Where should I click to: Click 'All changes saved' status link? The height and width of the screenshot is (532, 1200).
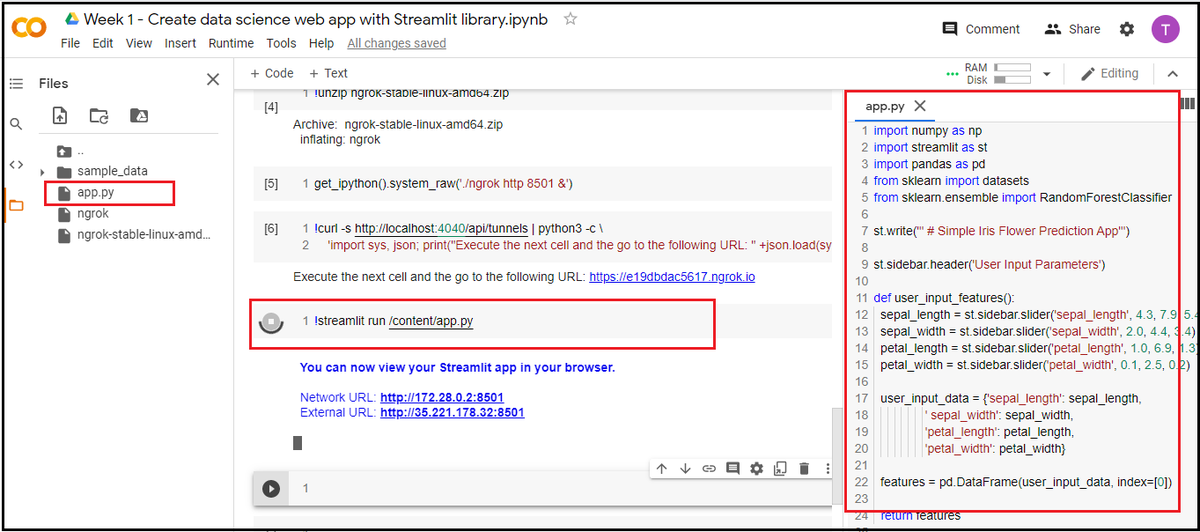tap(396, 43)
